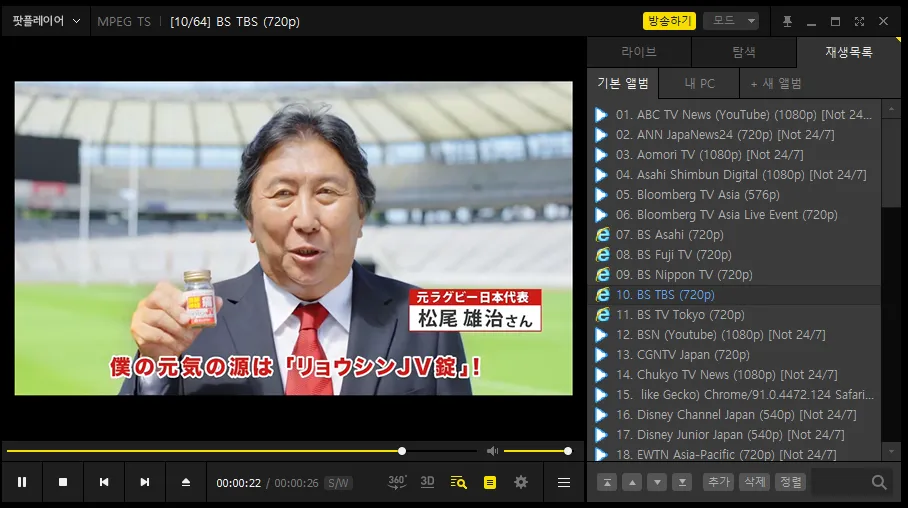Click the 방송하기 button

[x=669, y=21]
